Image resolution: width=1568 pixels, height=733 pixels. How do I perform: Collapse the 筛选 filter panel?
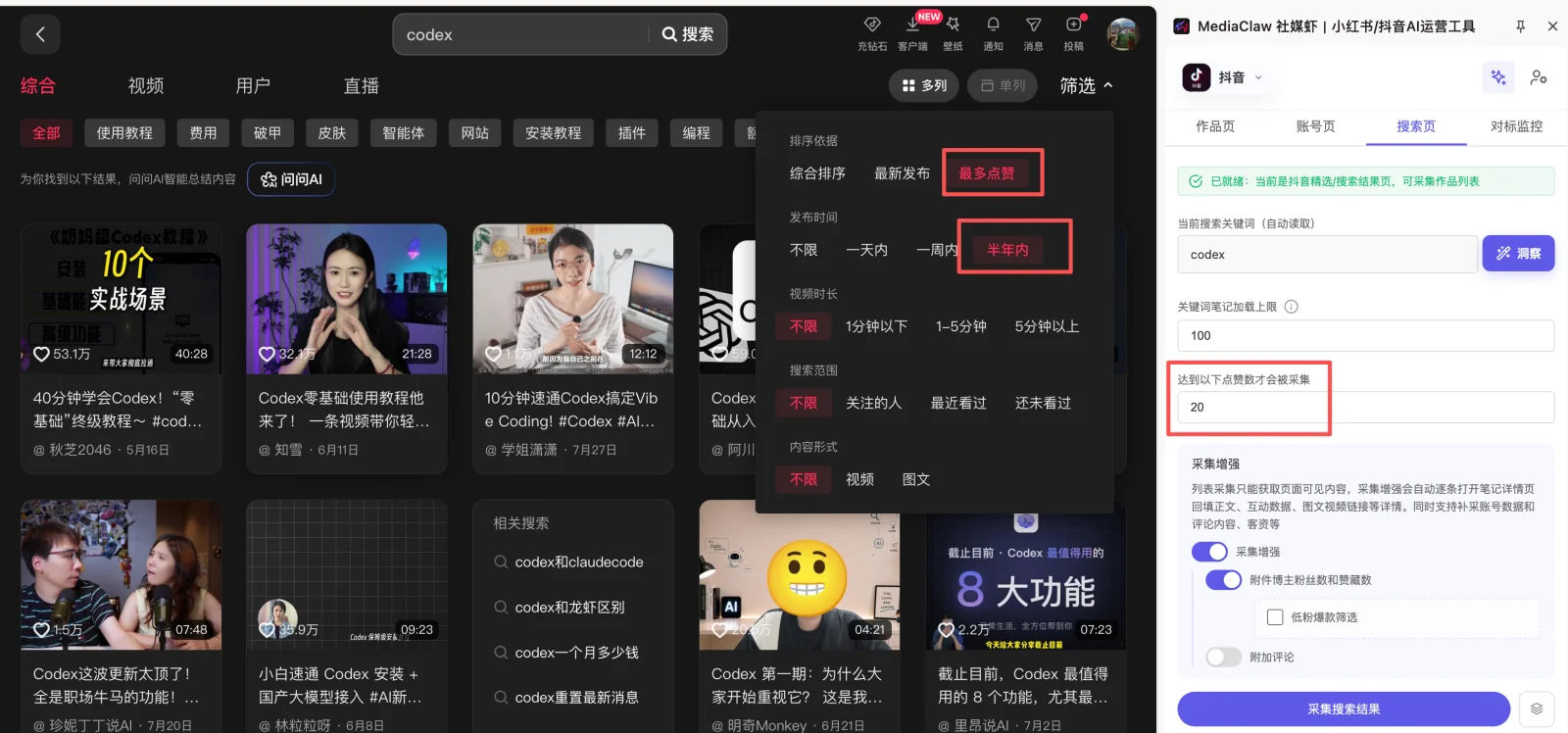[x=1087, y=85]
